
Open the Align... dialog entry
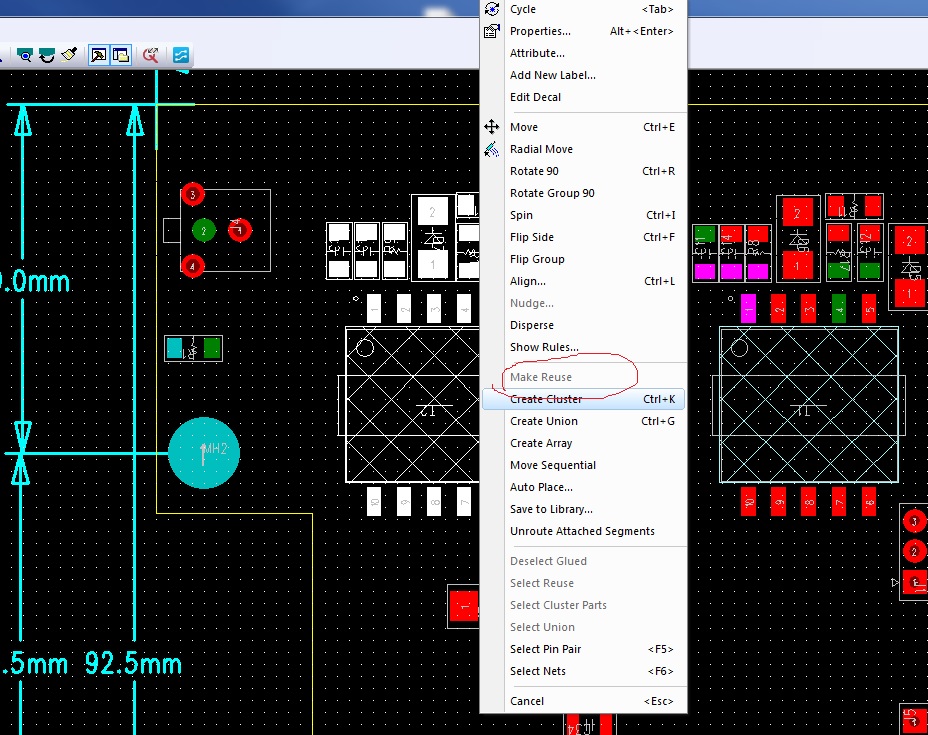pos(527,281)
